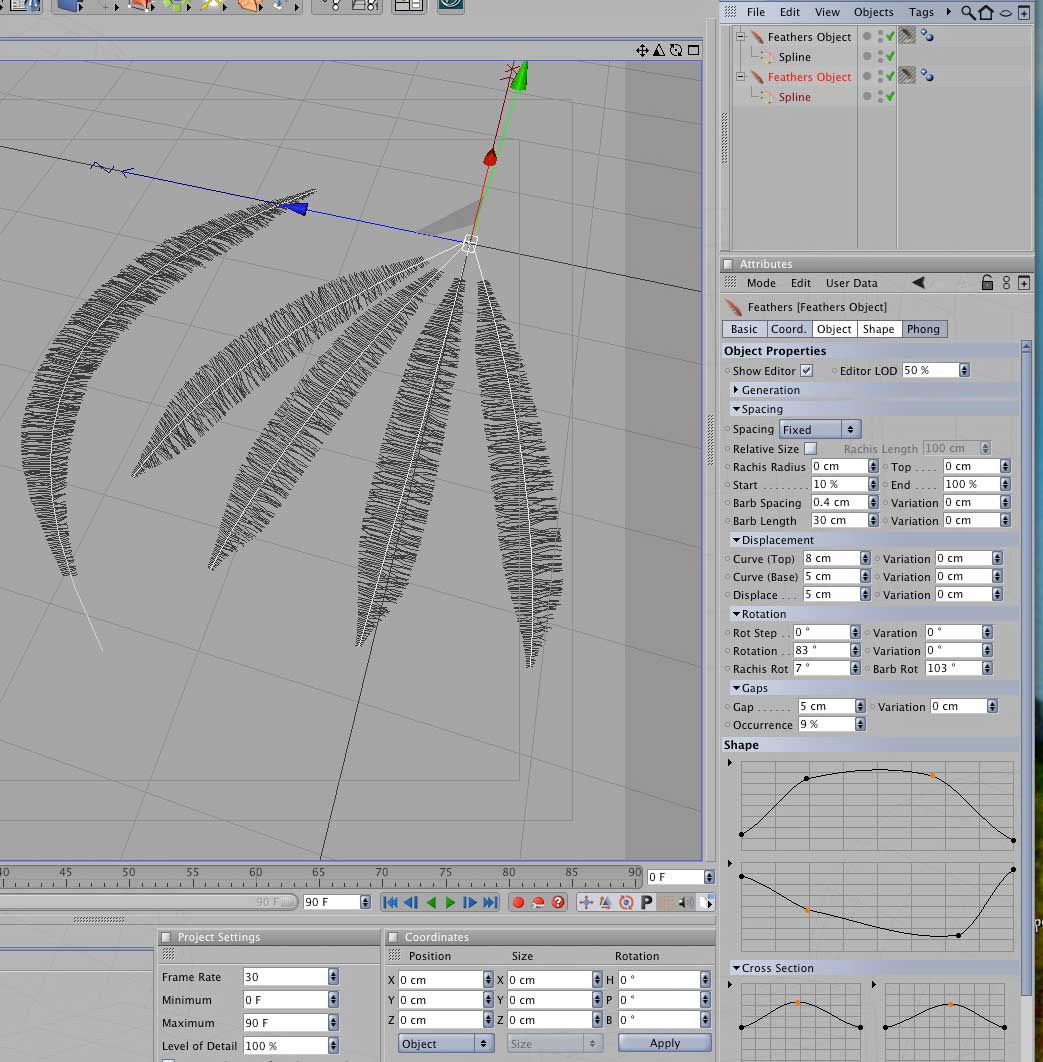
Task: Open Attributes User Data menu
Action: (x=851, y=283)
